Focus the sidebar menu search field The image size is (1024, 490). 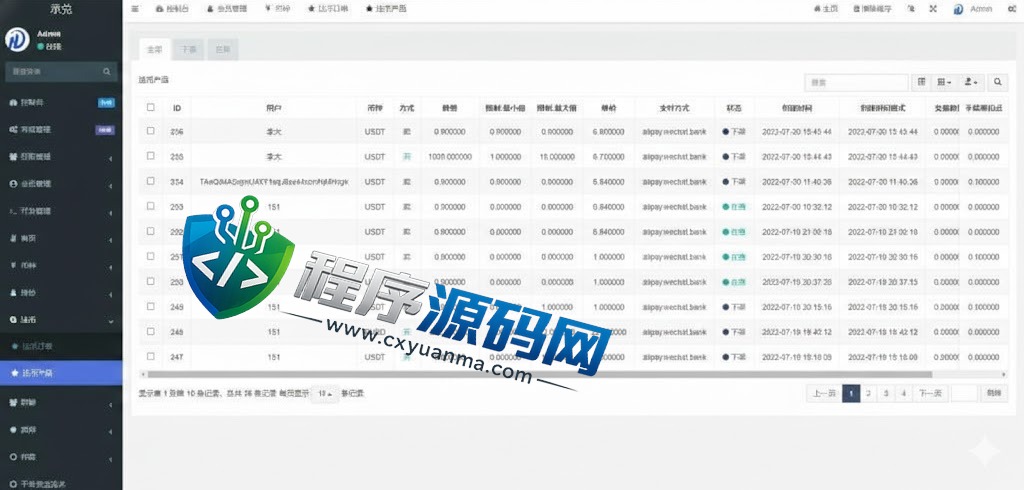54,71
